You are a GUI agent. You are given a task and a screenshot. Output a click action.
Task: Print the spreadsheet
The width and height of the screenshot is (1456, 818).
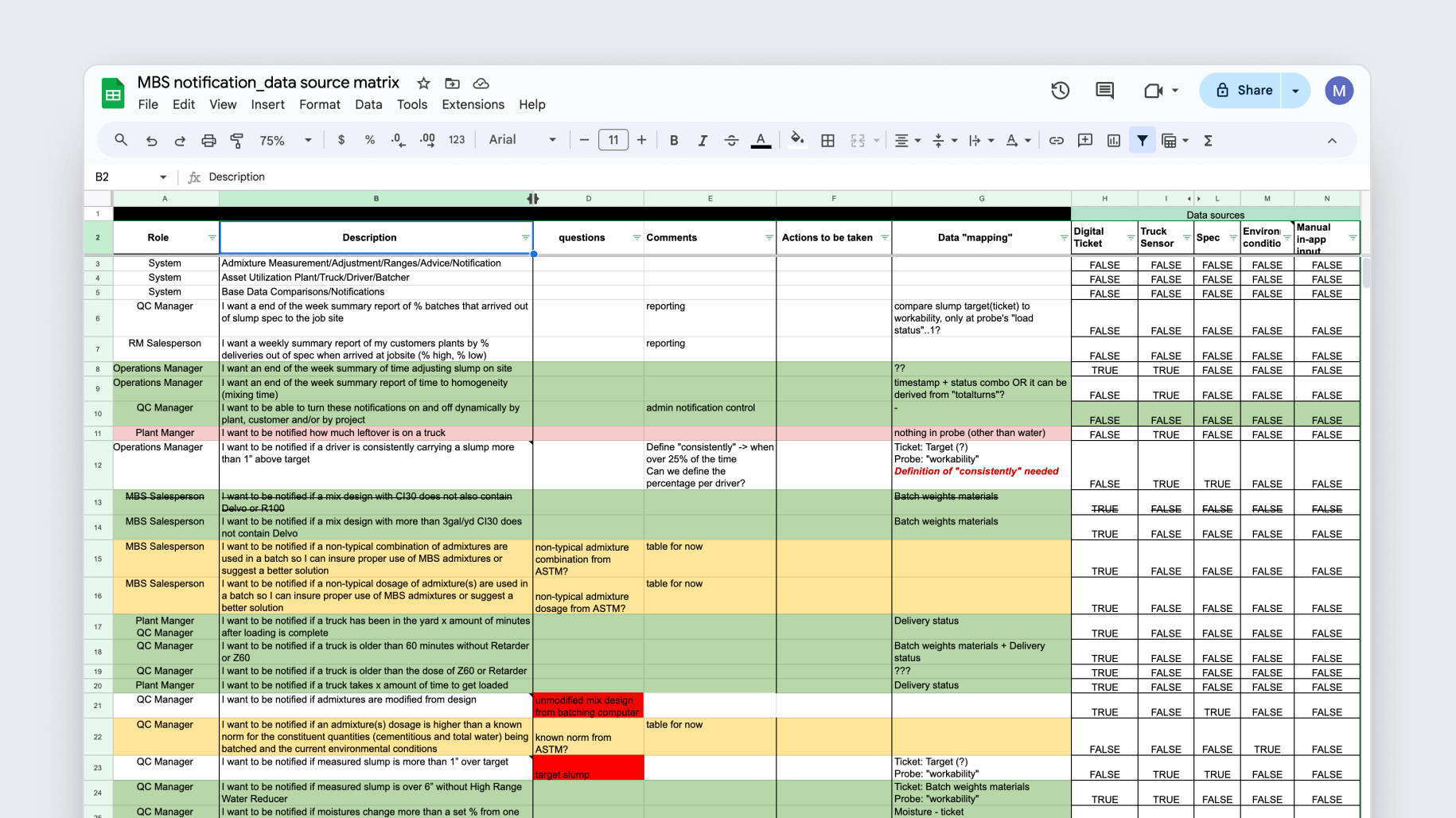click(208, 140)
